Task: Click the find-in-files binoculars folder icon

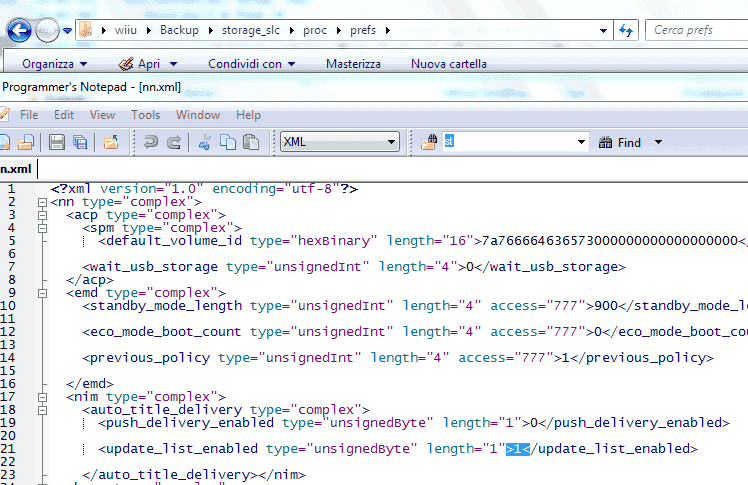Action: tap(429, 142)
